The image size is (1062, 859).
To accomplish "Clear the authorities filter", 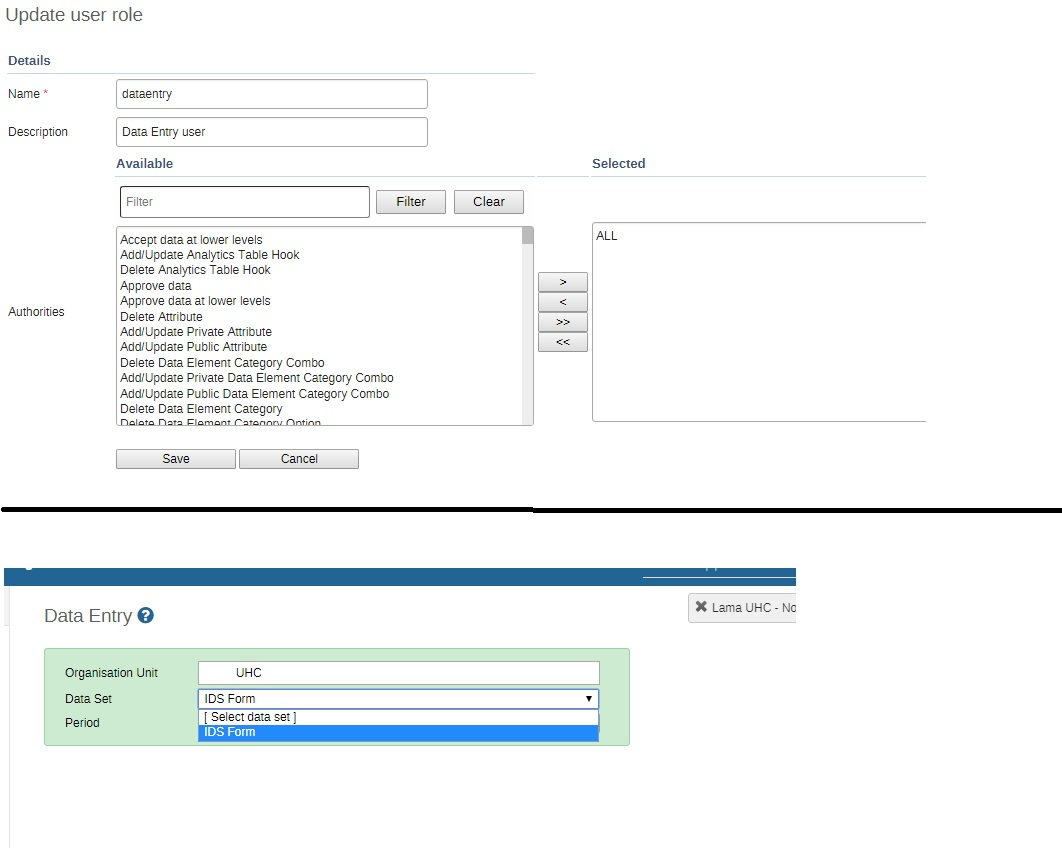I will [x=488, y=202].
